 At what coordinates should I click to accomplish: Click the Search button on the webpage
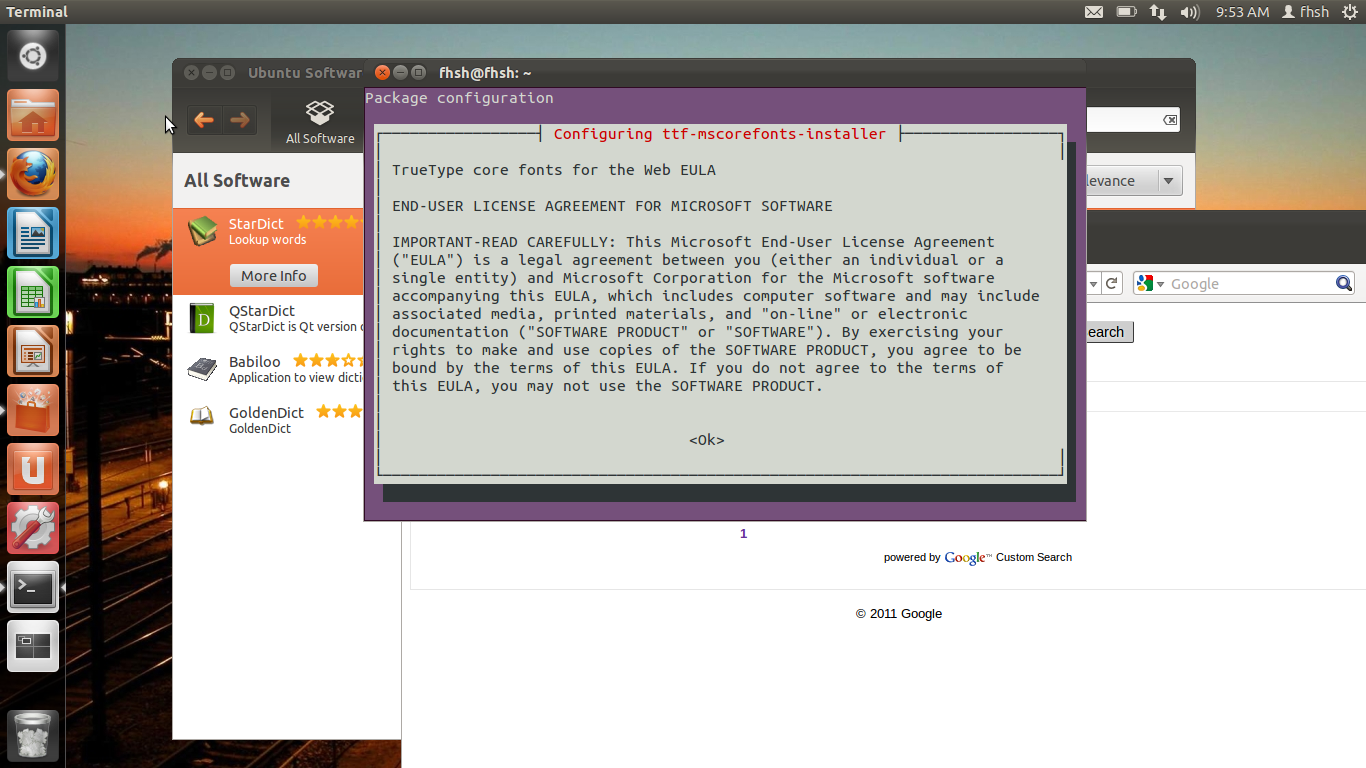tap(1109, 332)
